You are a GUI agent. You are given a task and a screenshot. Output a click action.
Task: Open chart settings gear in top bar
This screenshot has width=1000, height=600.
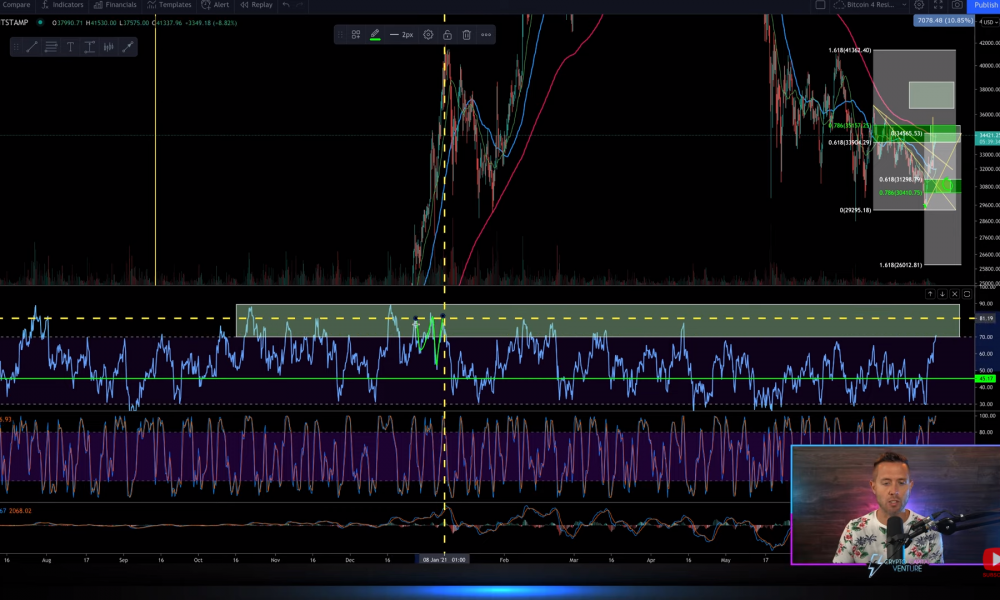[919, 4]
